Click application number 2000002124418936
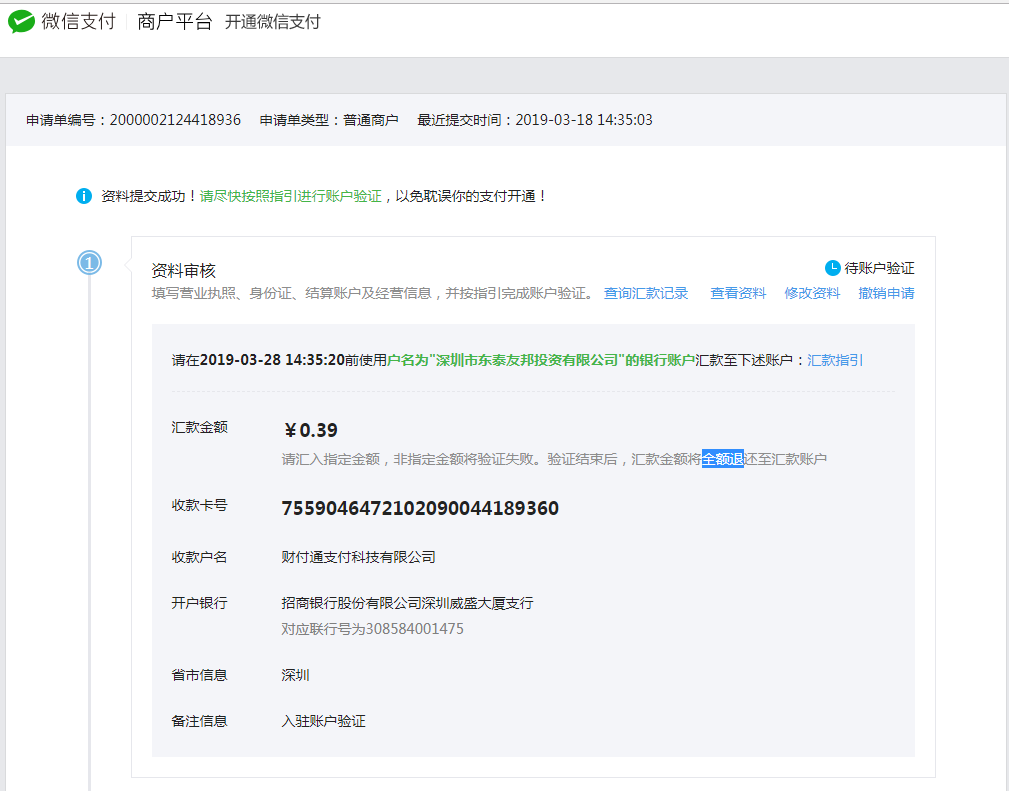Screen dimensions: 1009x791 (x=175, y=120)
